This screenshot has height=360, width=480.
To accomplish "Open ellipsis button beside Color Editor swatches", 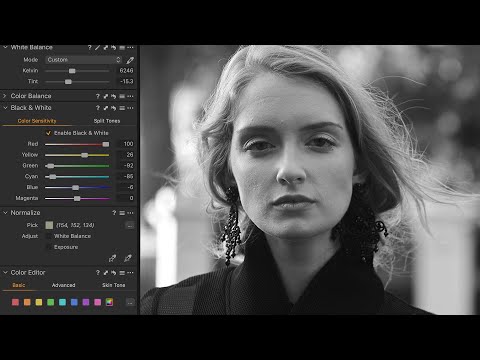I will pos(130,302).
